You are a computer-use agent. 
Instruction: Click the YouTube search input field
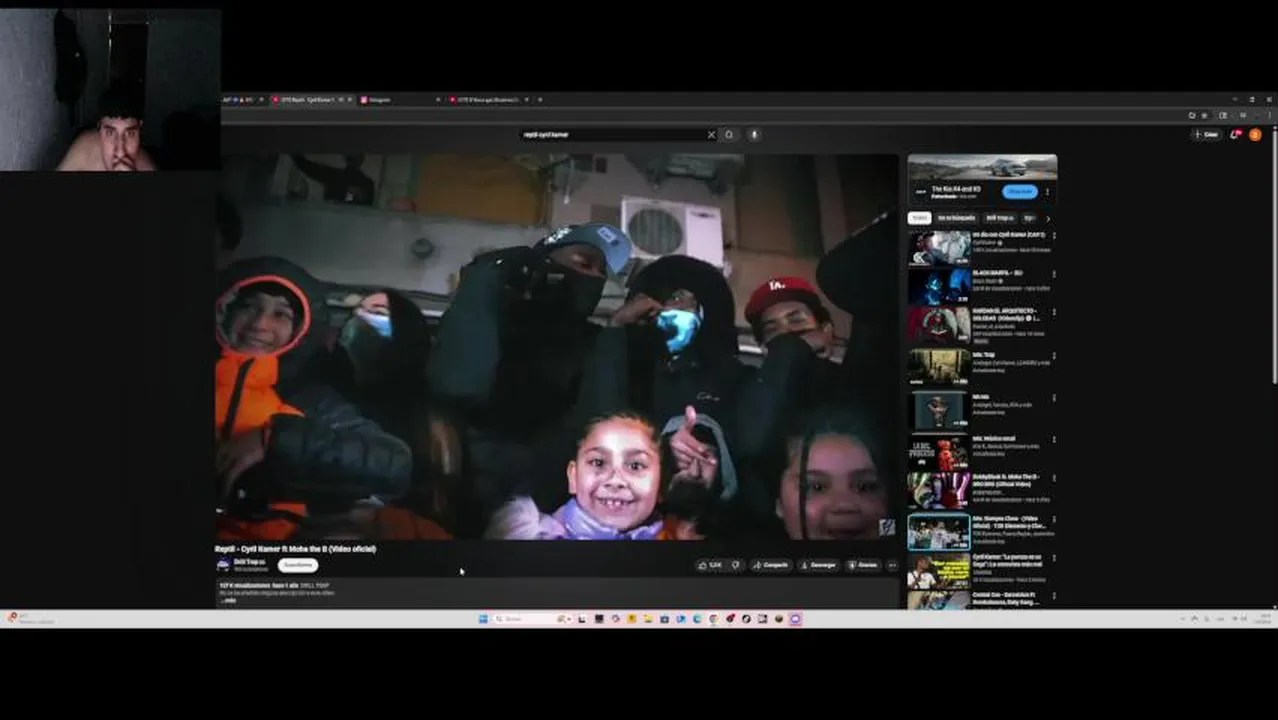pos(612,135)
